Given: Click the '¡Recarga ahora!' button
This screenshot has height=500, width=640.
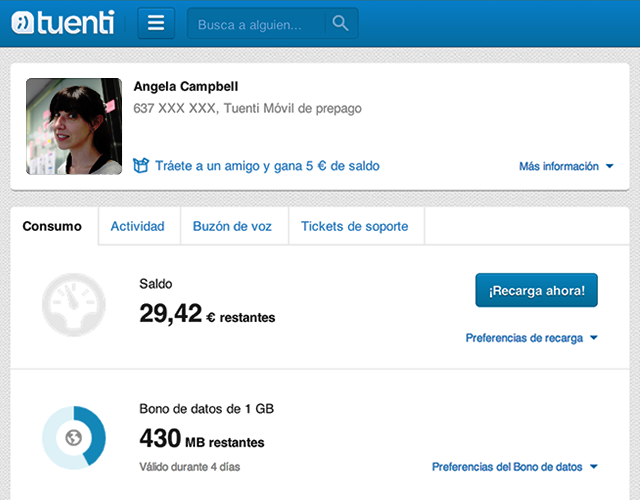Looking at the screenshot, I should click(x=536, y=290).
